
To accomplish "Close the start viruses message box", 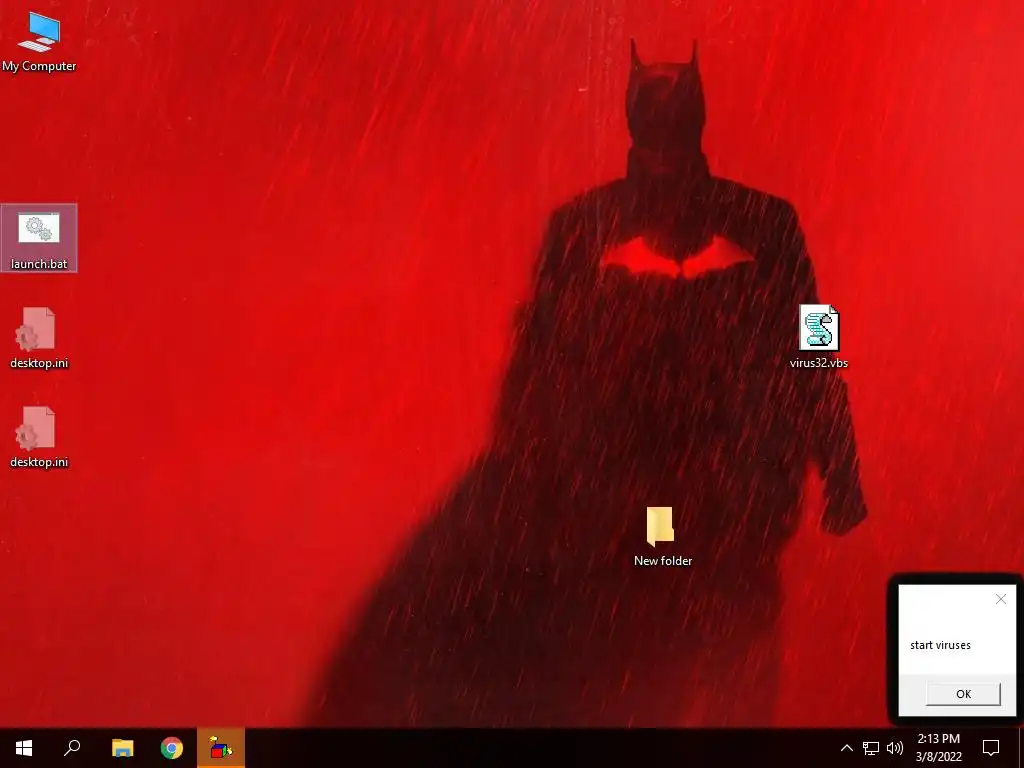I will (x=1000, y=599).
